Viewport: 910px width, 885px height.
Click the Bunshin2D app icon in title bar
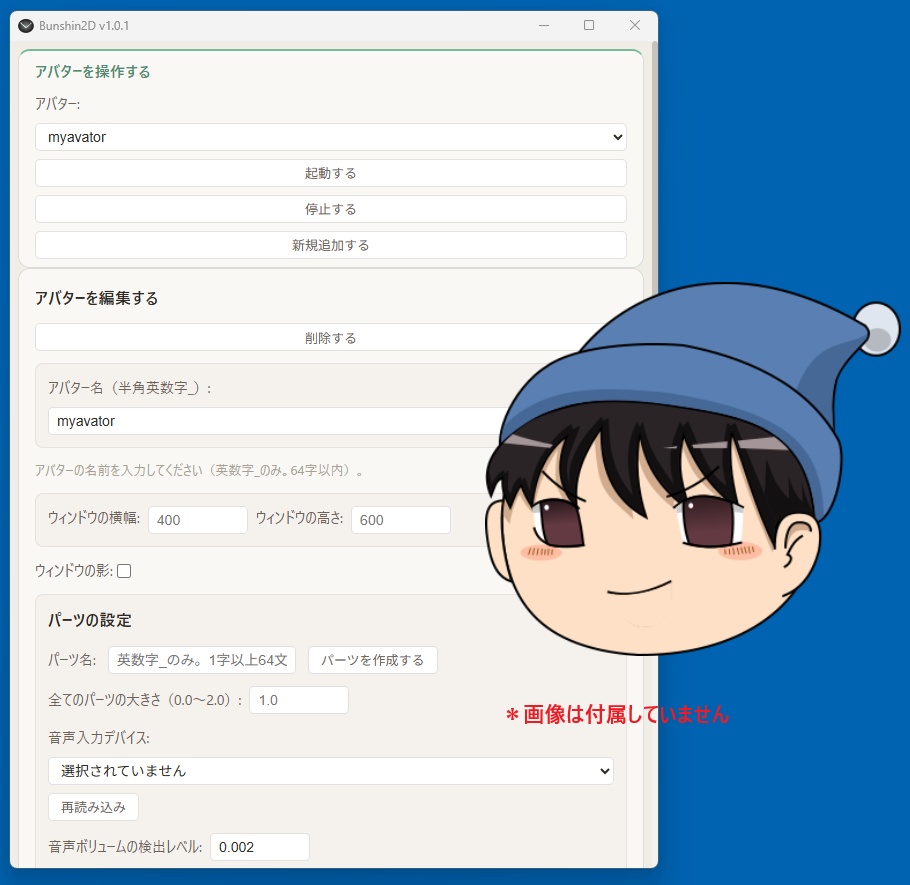(26, 26)
